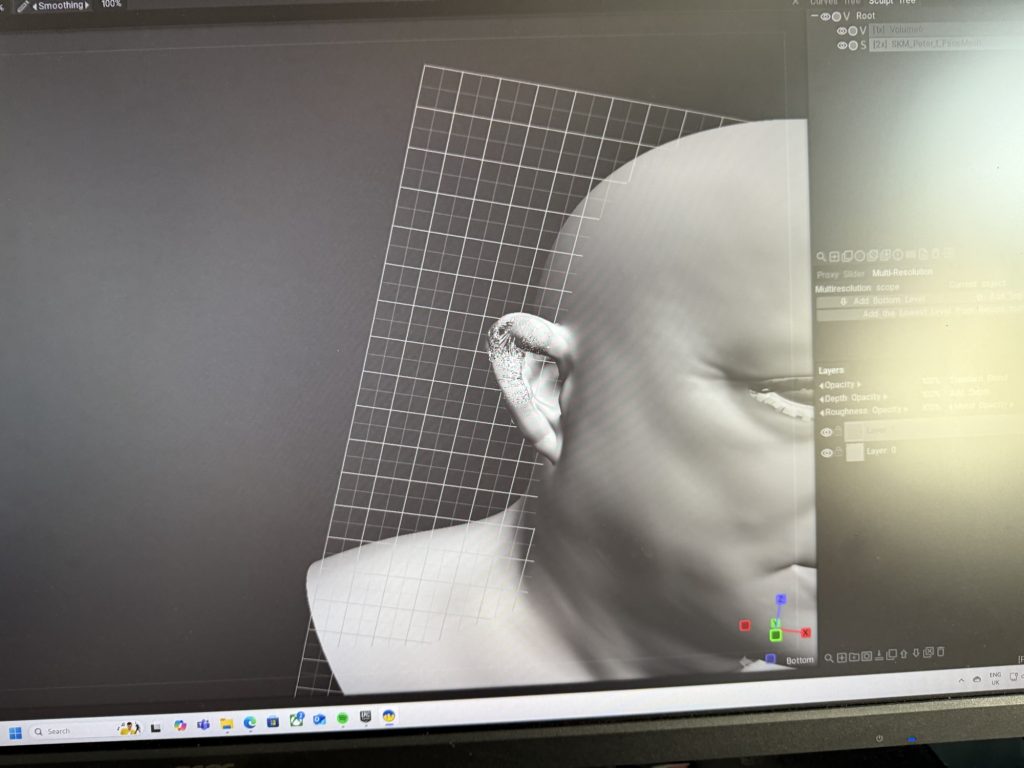Toggle the eye icon for the Root object
This screenshot has height=768, width=1024.
(x=825, y=16)
